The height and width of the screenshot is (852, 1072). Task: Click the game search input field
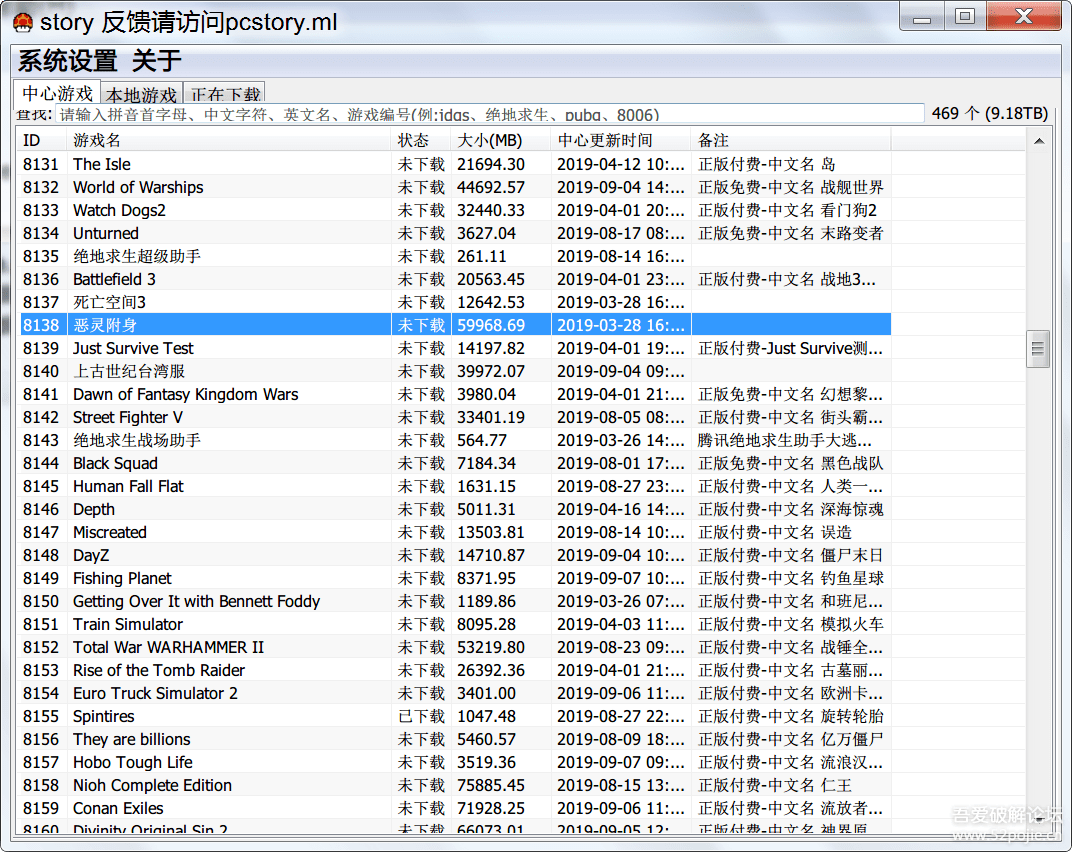[490, 114]
